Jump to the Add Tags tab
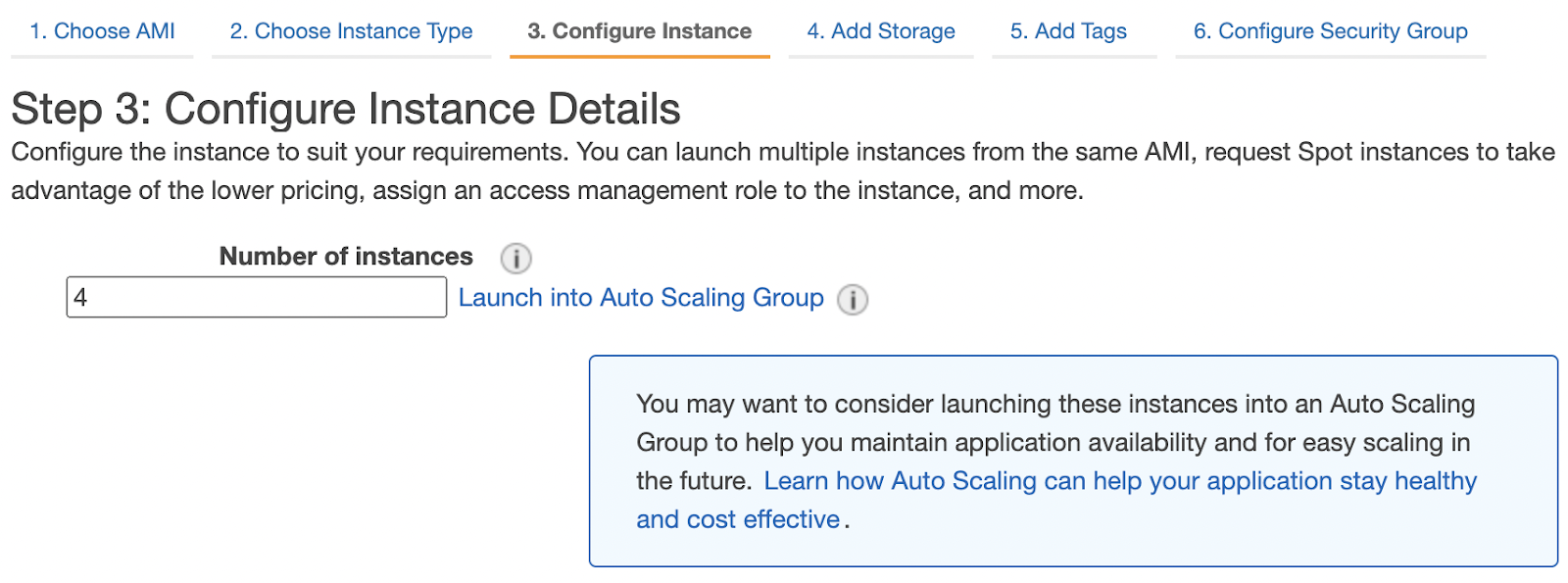 pos(1068,31)
